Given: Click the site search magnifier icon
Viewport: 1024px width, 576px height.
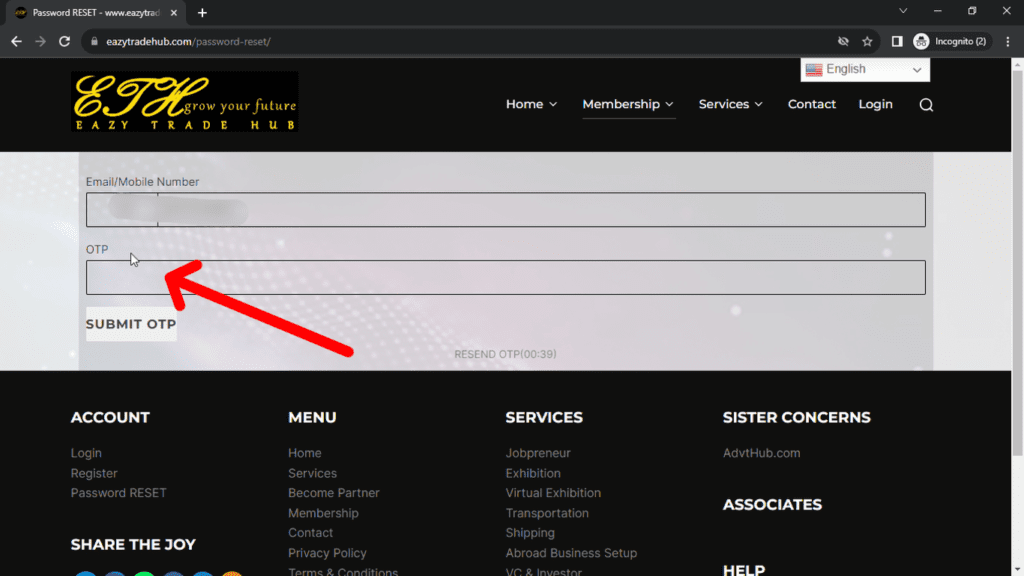Looking at the screenshot, I should [x=926, y=105].
